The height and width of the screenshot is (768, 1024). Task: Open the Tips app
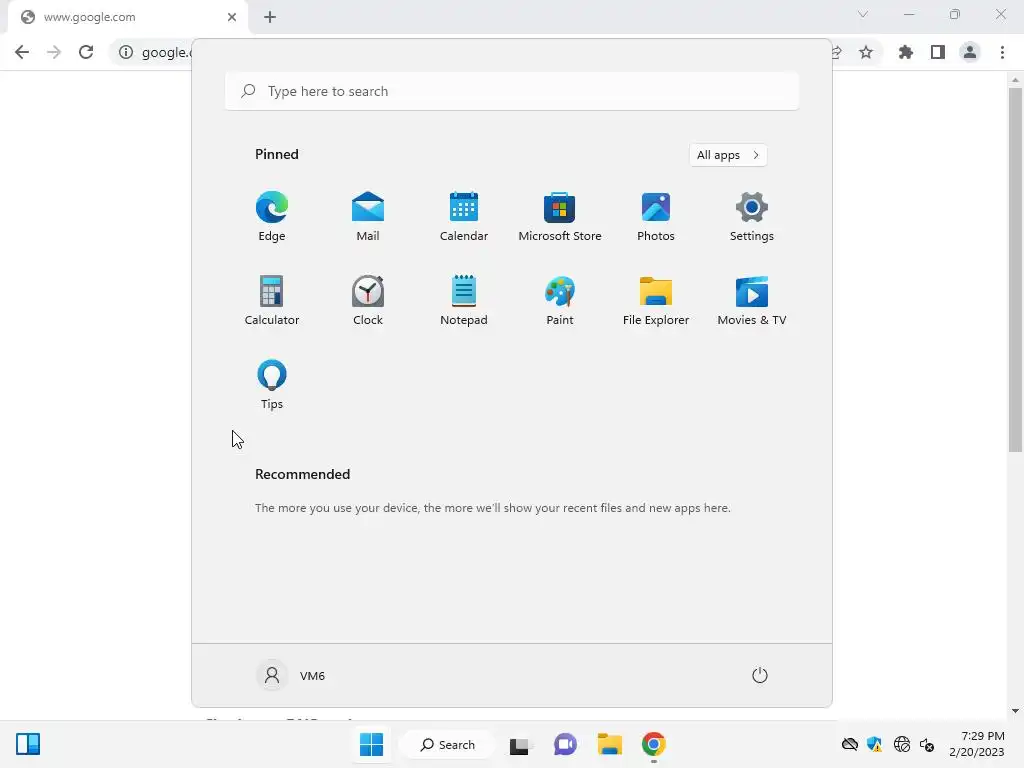(x=272, y=385)
